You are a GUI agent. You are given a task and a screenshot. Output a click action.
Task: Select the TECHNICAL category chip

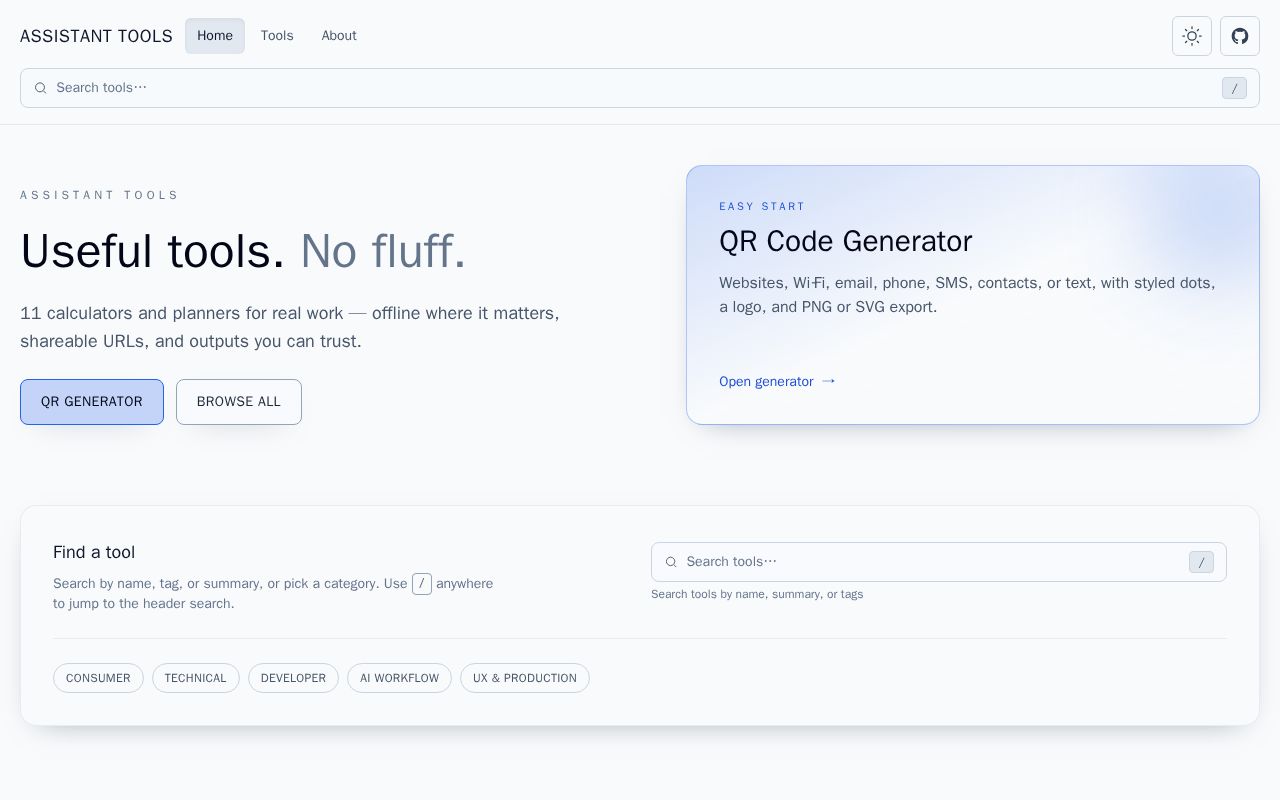[x=196, y=678]
